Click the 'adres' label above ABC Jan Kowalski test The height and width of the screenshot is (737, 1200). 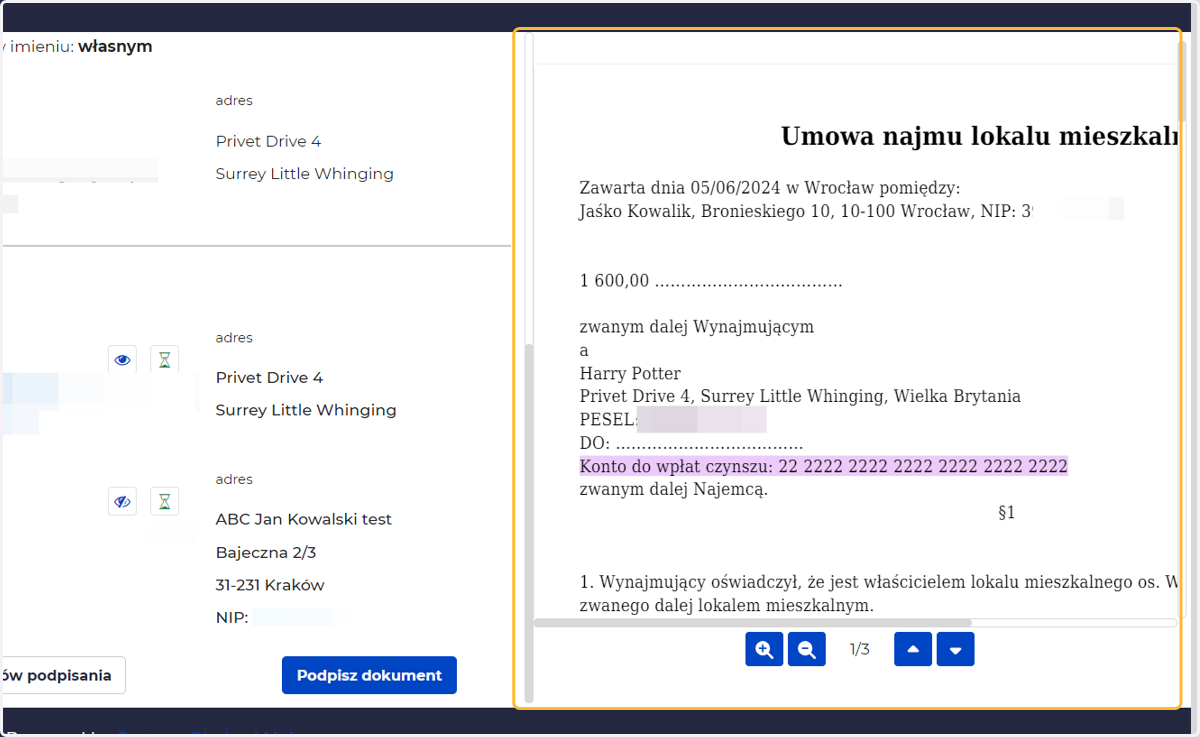[234, 479]
